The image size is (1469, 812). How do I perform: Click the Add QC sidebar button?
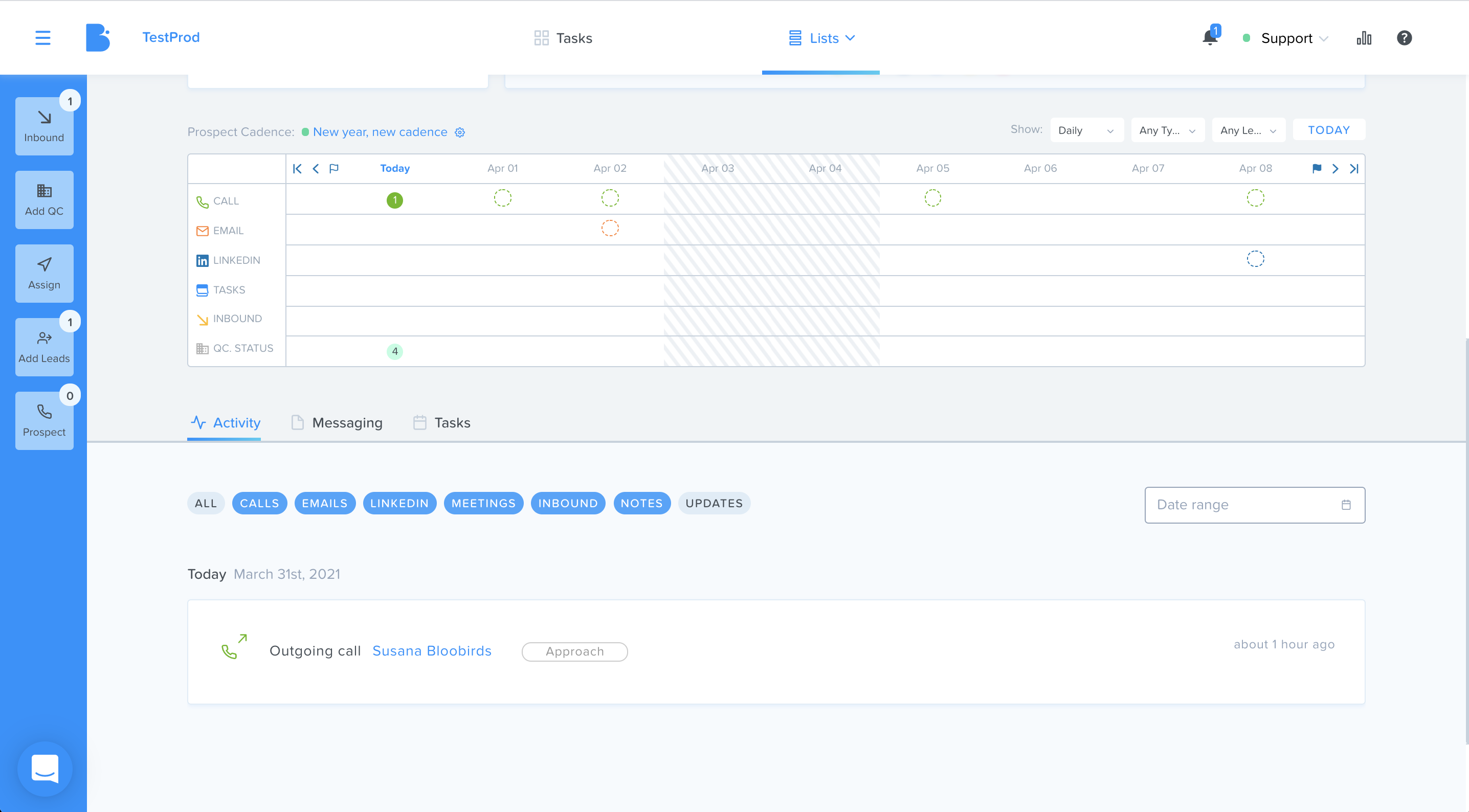click(44, 199)
